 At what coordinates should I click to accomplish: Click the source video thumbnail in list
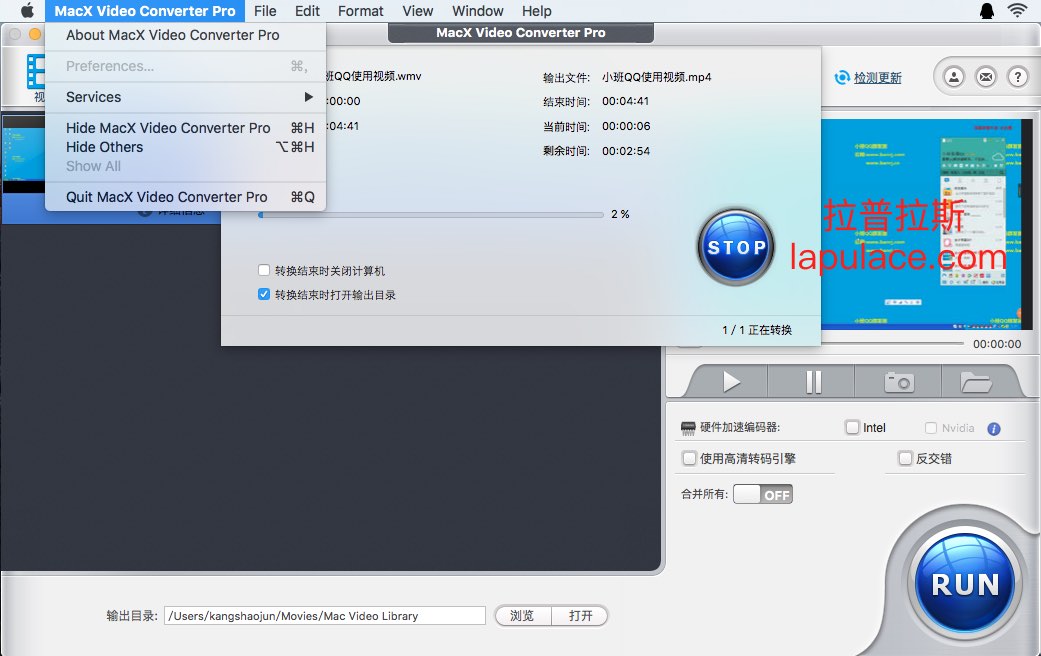(x=24, y=154)
